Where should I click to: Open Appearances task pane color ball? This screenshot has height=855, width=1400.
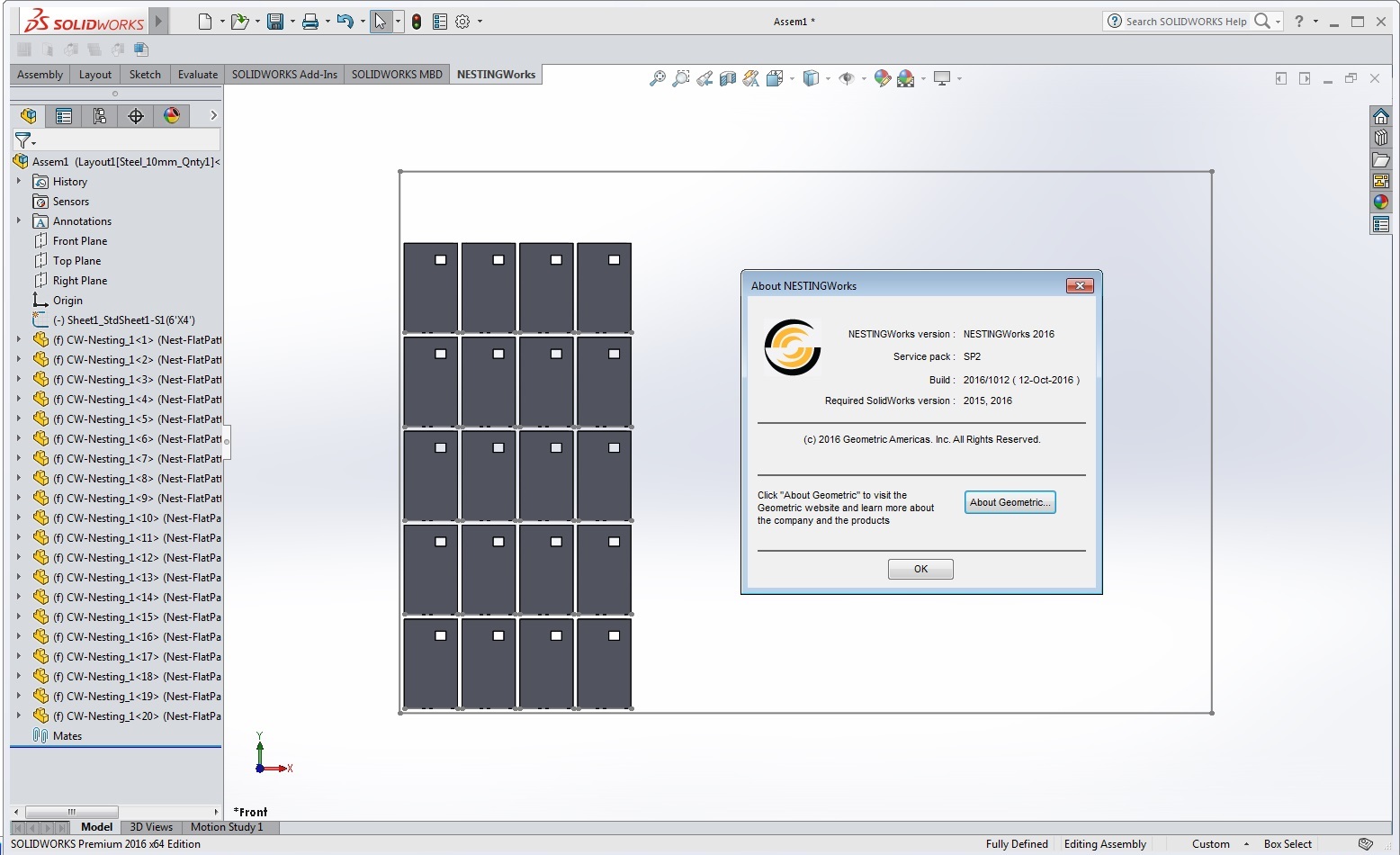(1381, 202)
